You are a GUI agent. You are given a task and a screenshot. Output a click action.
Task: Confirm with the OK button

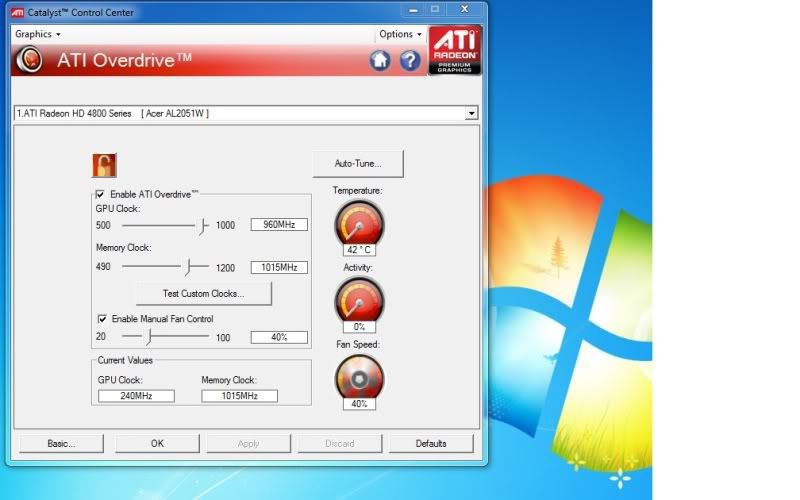(x=157, y=443)
